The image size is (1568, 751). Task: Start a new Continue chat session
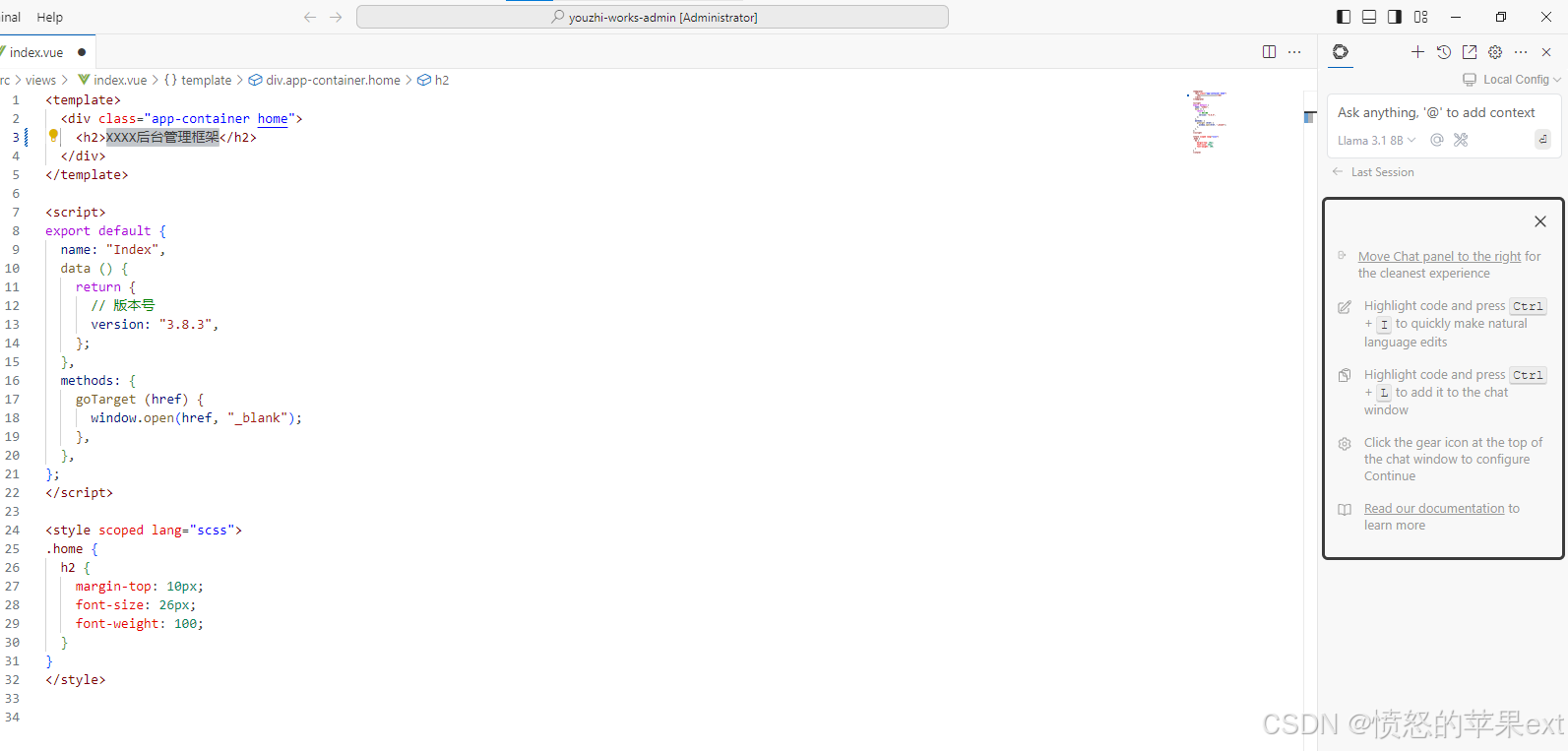(x=1417, y=52)
